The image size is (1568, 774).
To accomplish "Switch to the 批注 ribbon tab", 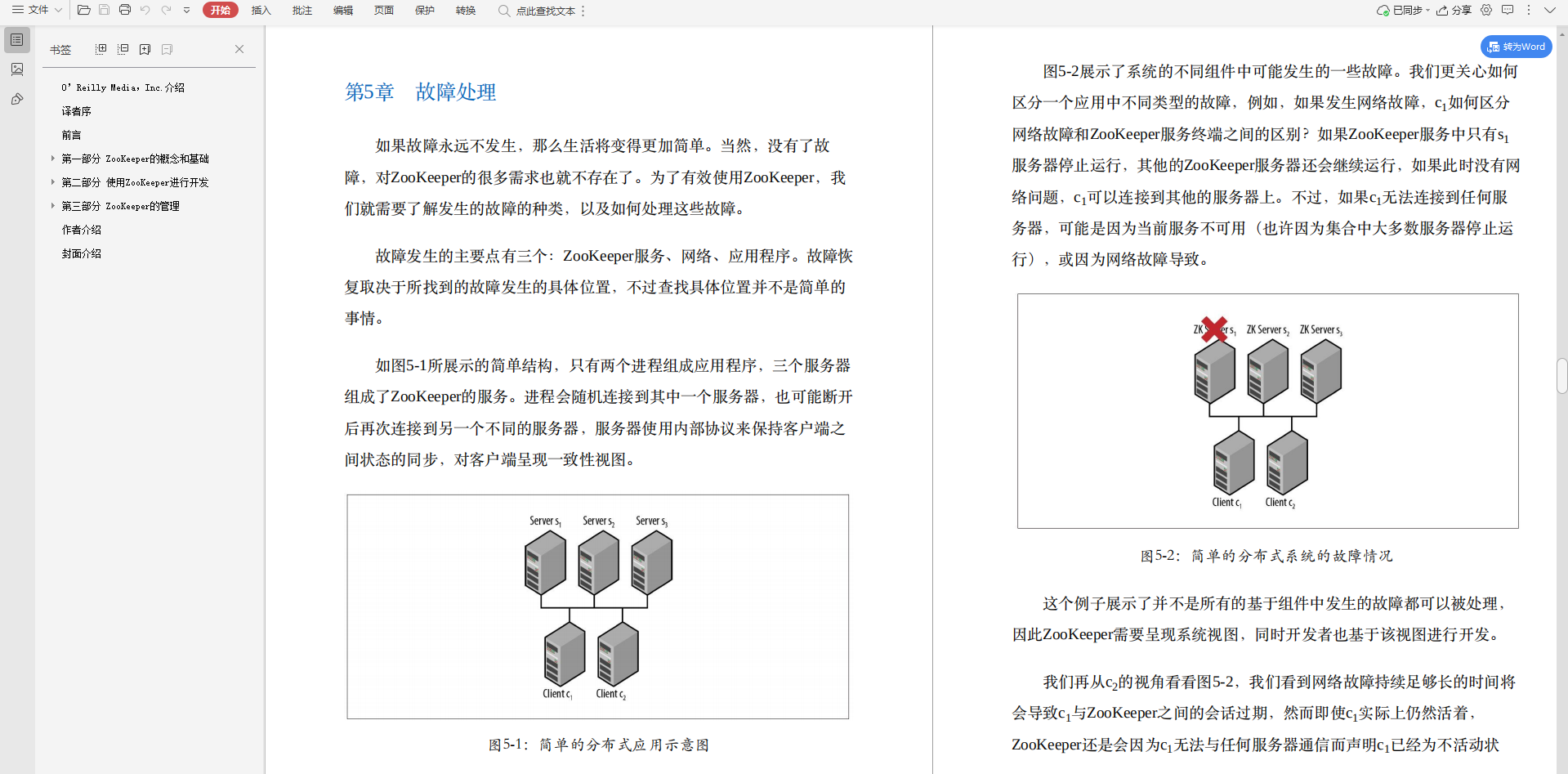I will tap(302, 10).
